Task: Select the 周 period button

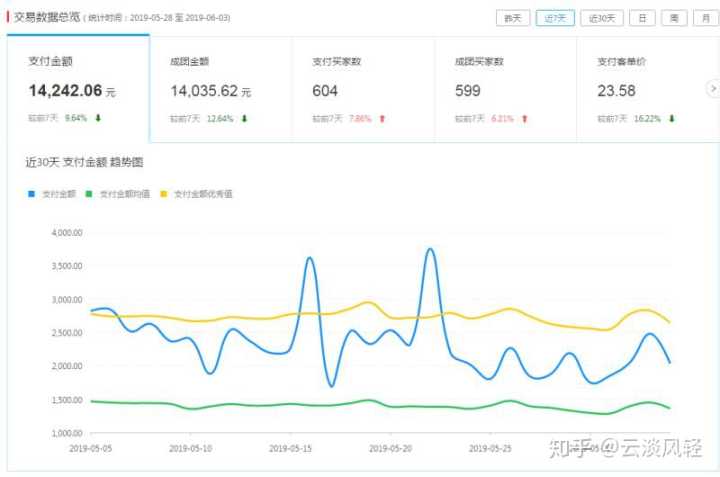Action: [675, 18]
